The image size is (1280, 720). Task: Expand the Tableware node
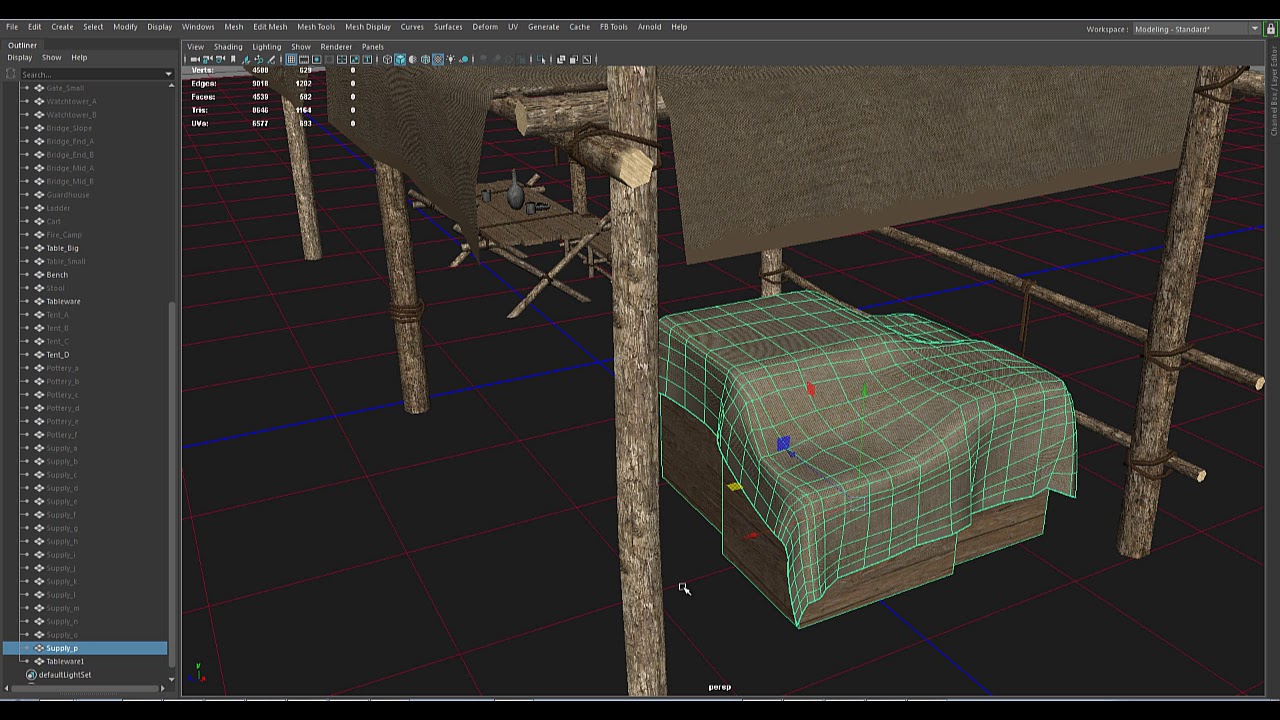coord(26,301)
